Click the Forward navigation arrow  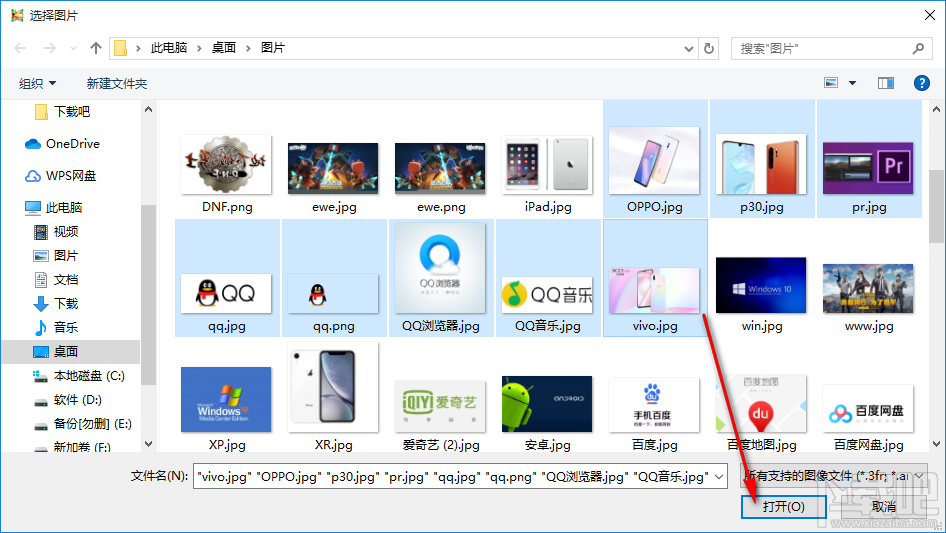[49, 48]
